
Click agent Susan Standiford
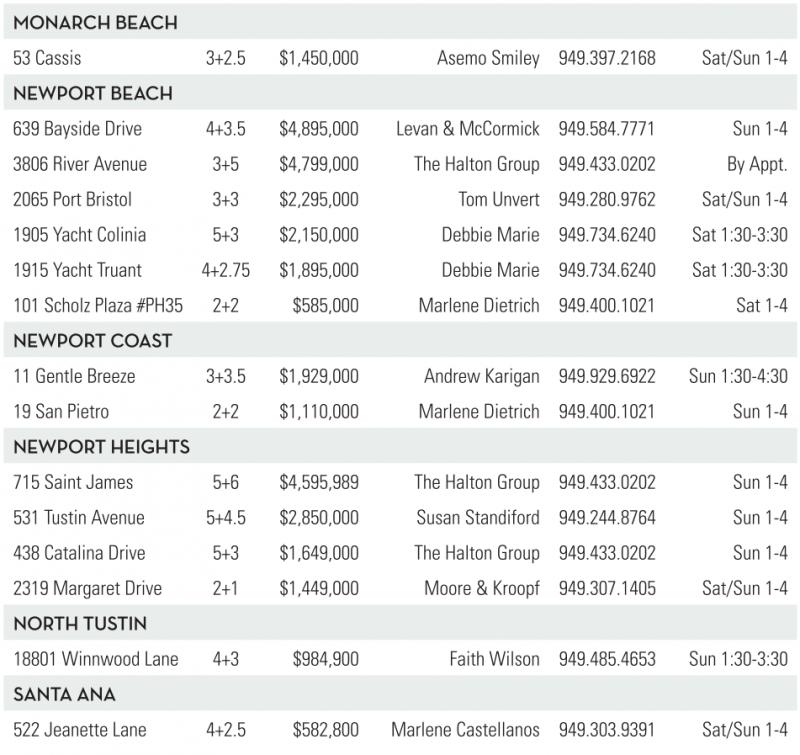[478, 518]
